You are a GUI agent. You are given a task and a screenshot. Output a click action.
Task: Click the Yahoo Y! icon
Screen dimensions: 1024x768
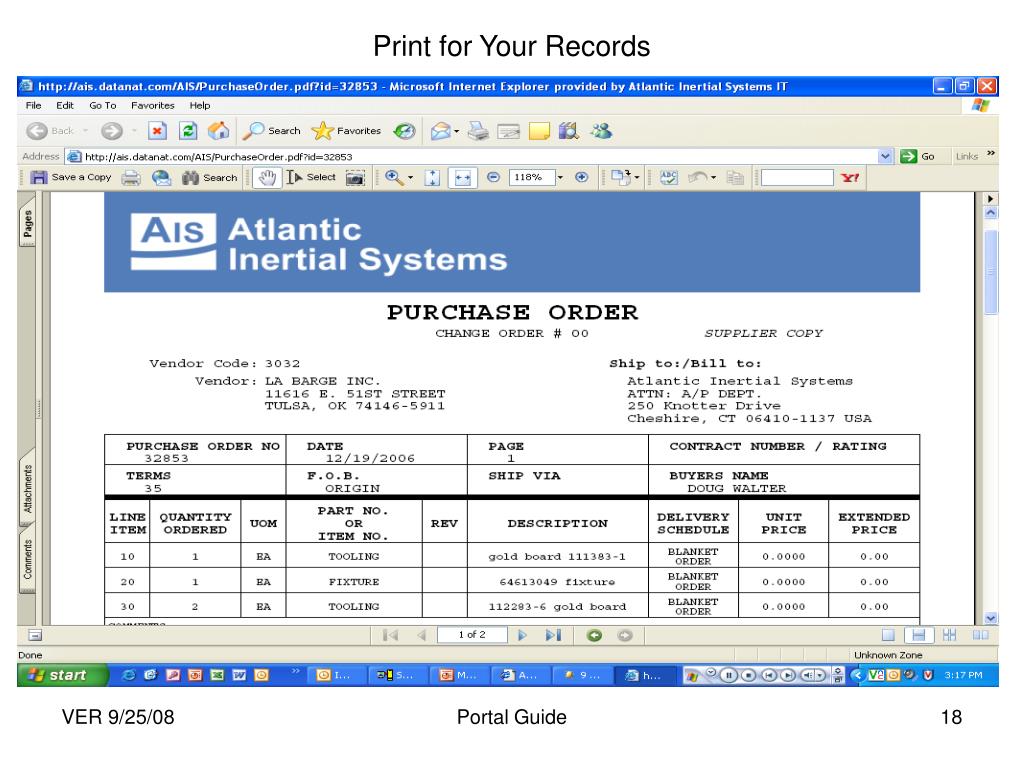pos(850,178)
